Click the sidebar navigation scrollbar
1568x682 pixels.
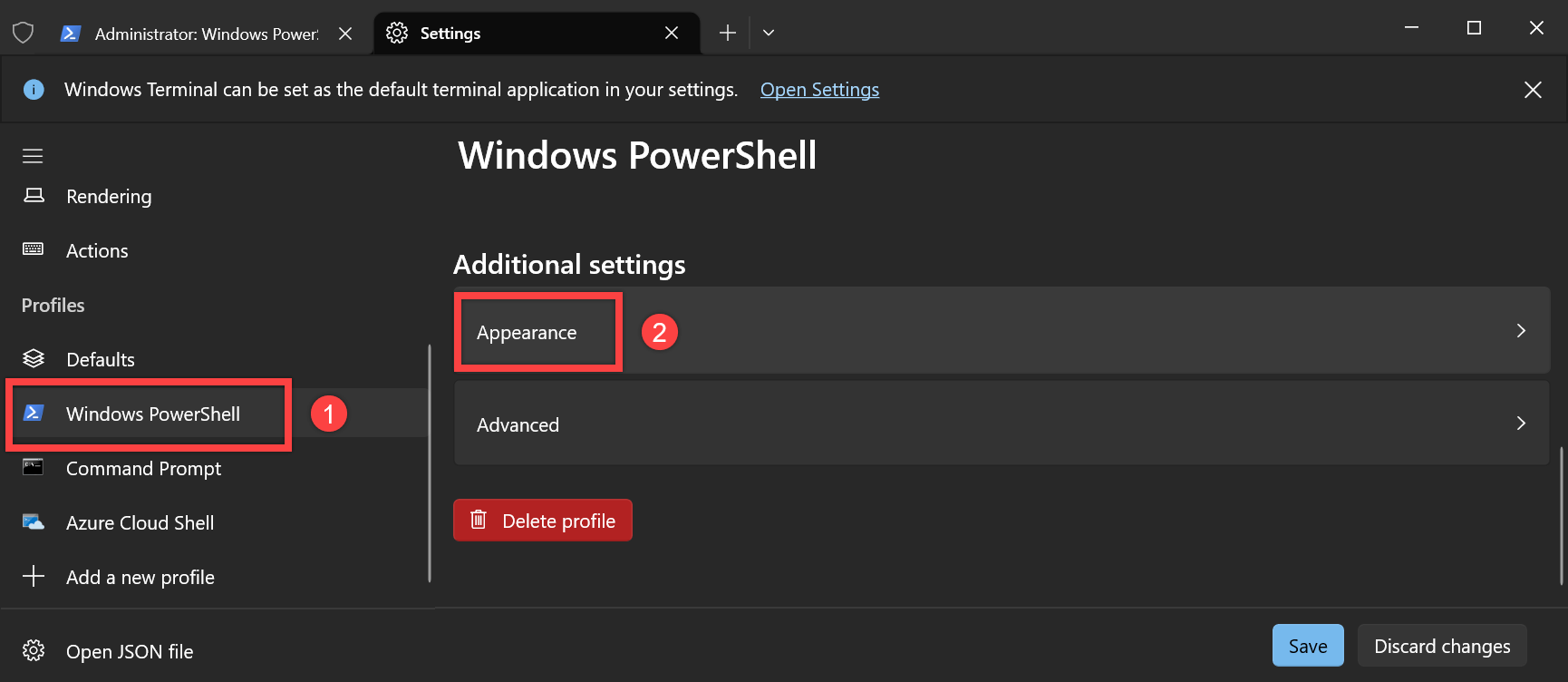pos(430,463)
